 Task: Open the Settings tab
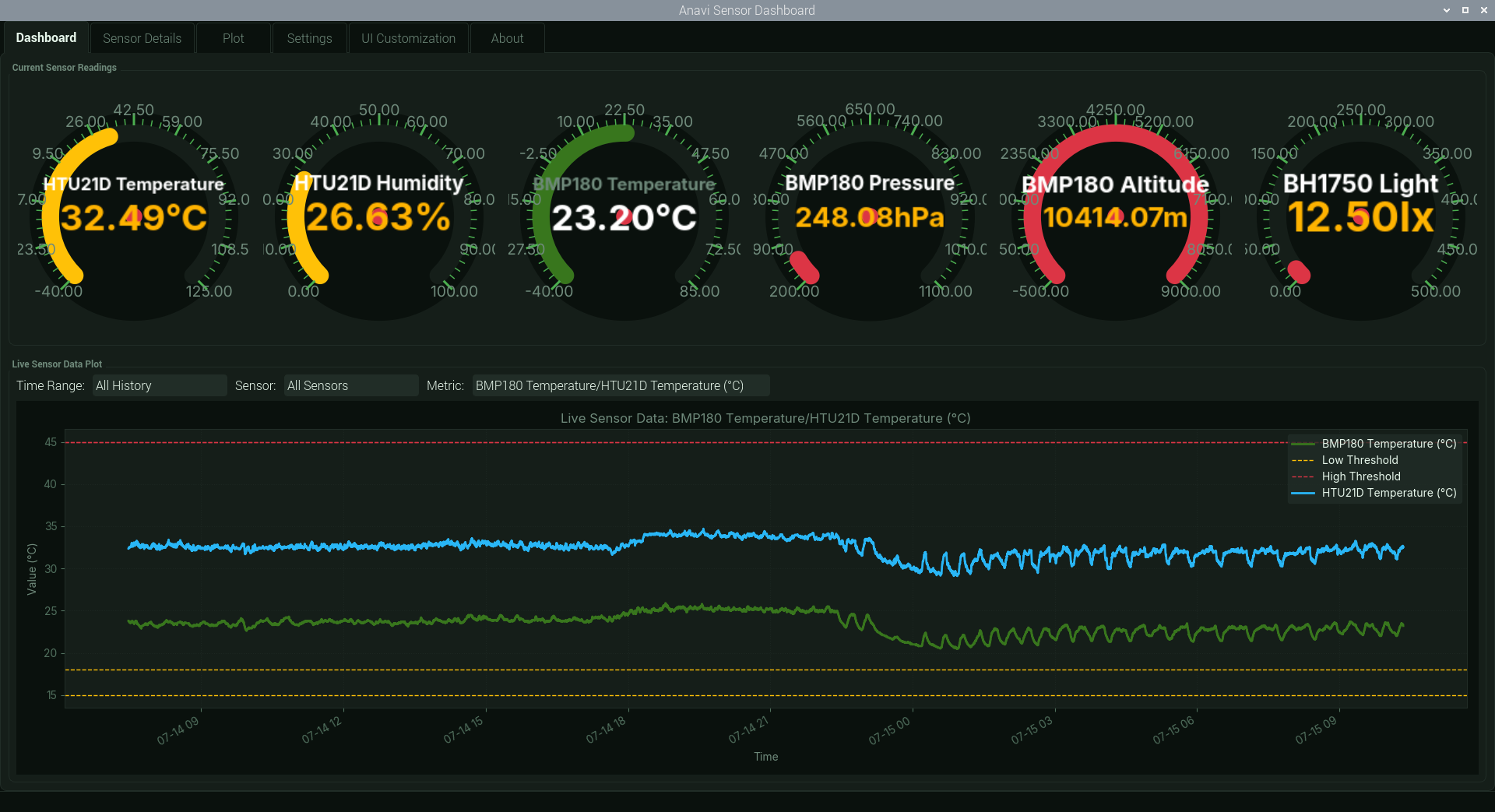click(309, 38)
